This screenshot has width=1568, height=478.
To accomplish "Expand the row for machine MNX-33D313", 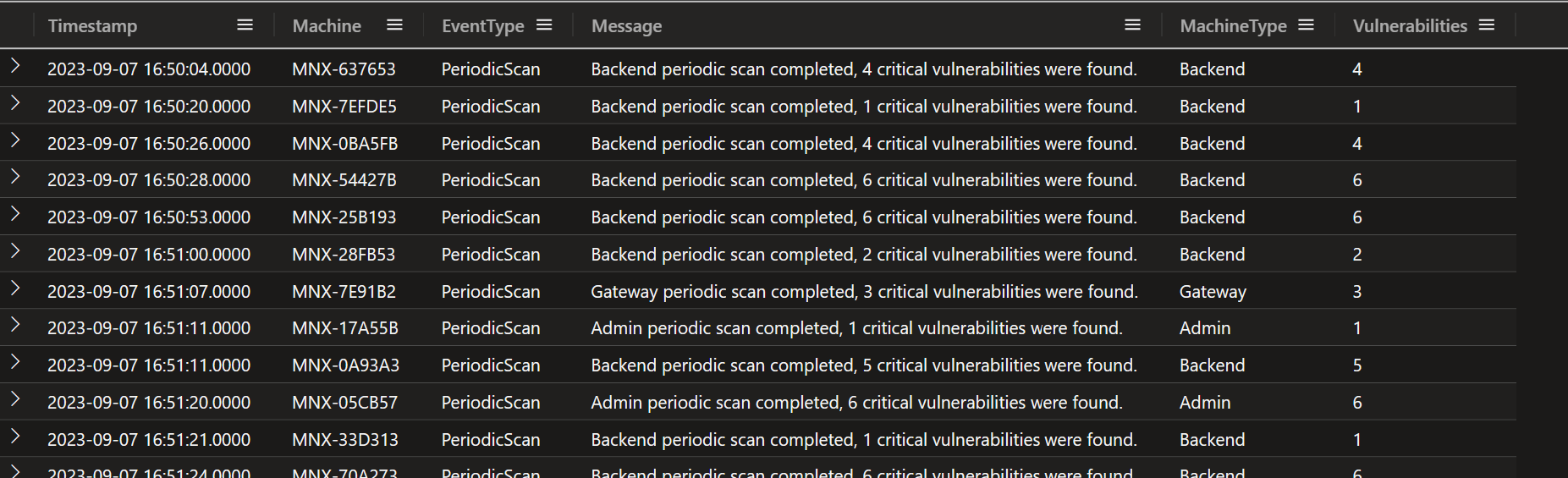I will [x=15, y=436].
